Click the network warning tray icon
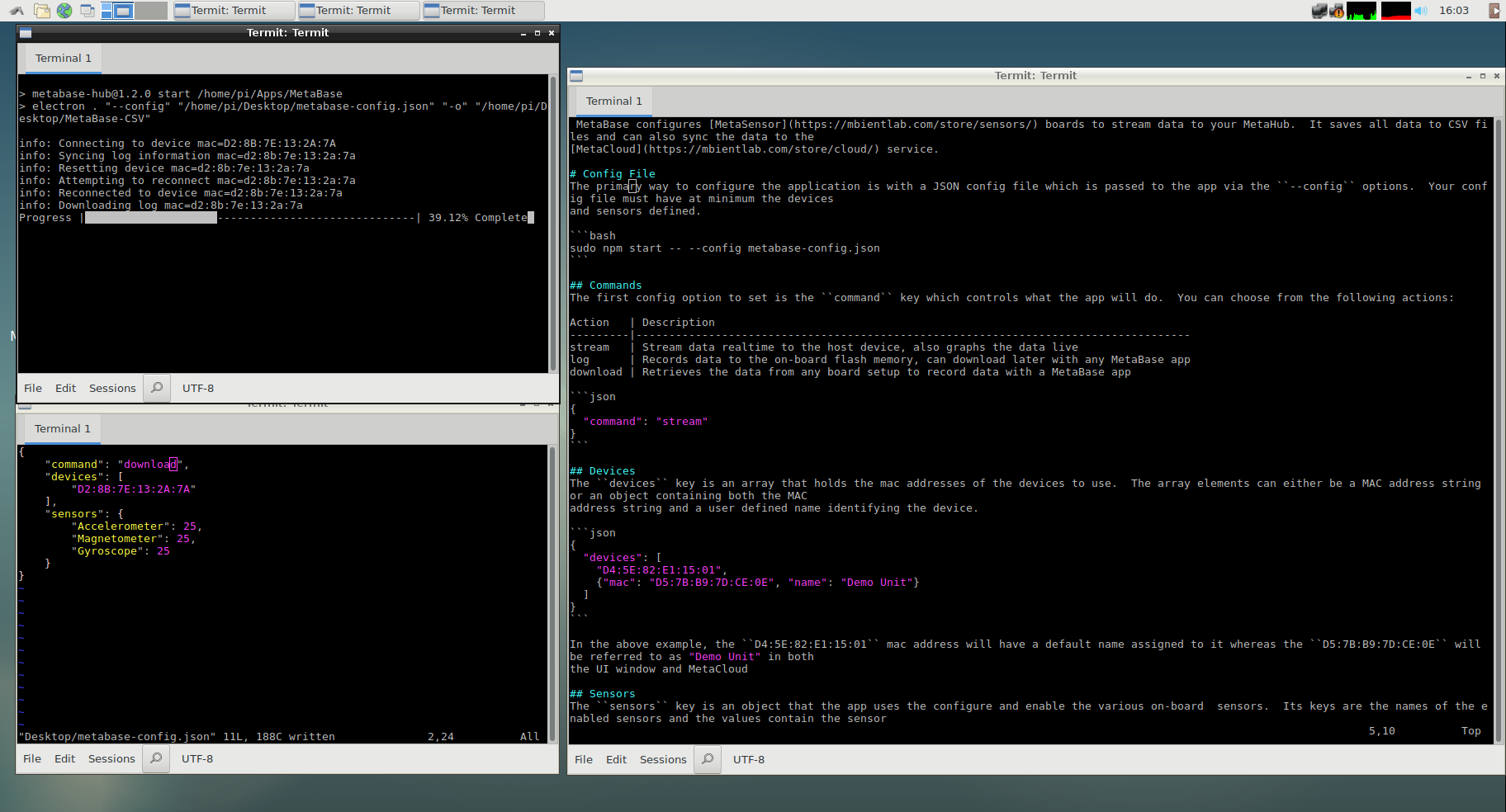The width and height of the screenshot is (1506, 812). coord(1337,11)
